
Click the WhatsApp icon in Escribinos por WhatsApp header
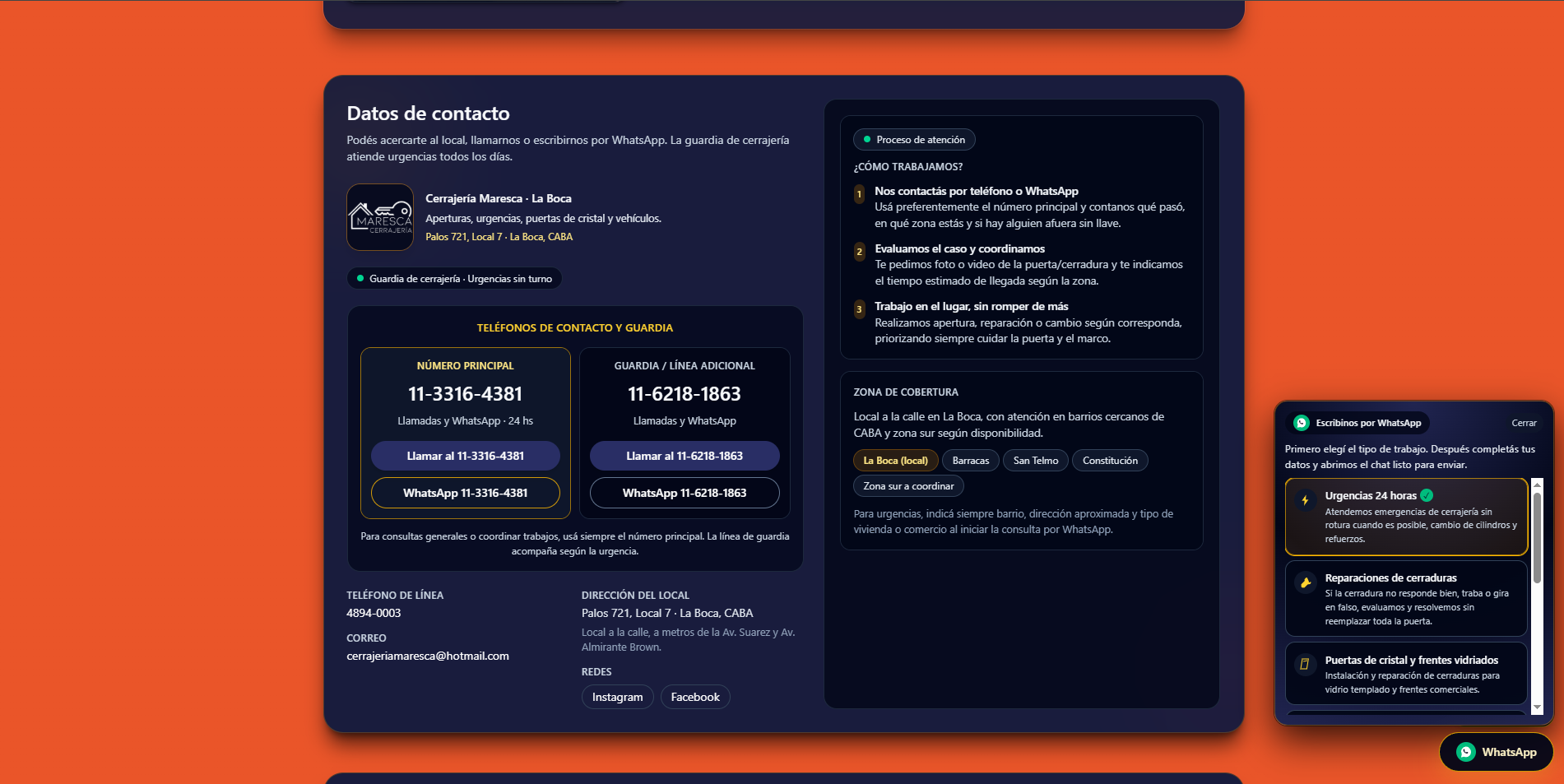click(1302, 422)
